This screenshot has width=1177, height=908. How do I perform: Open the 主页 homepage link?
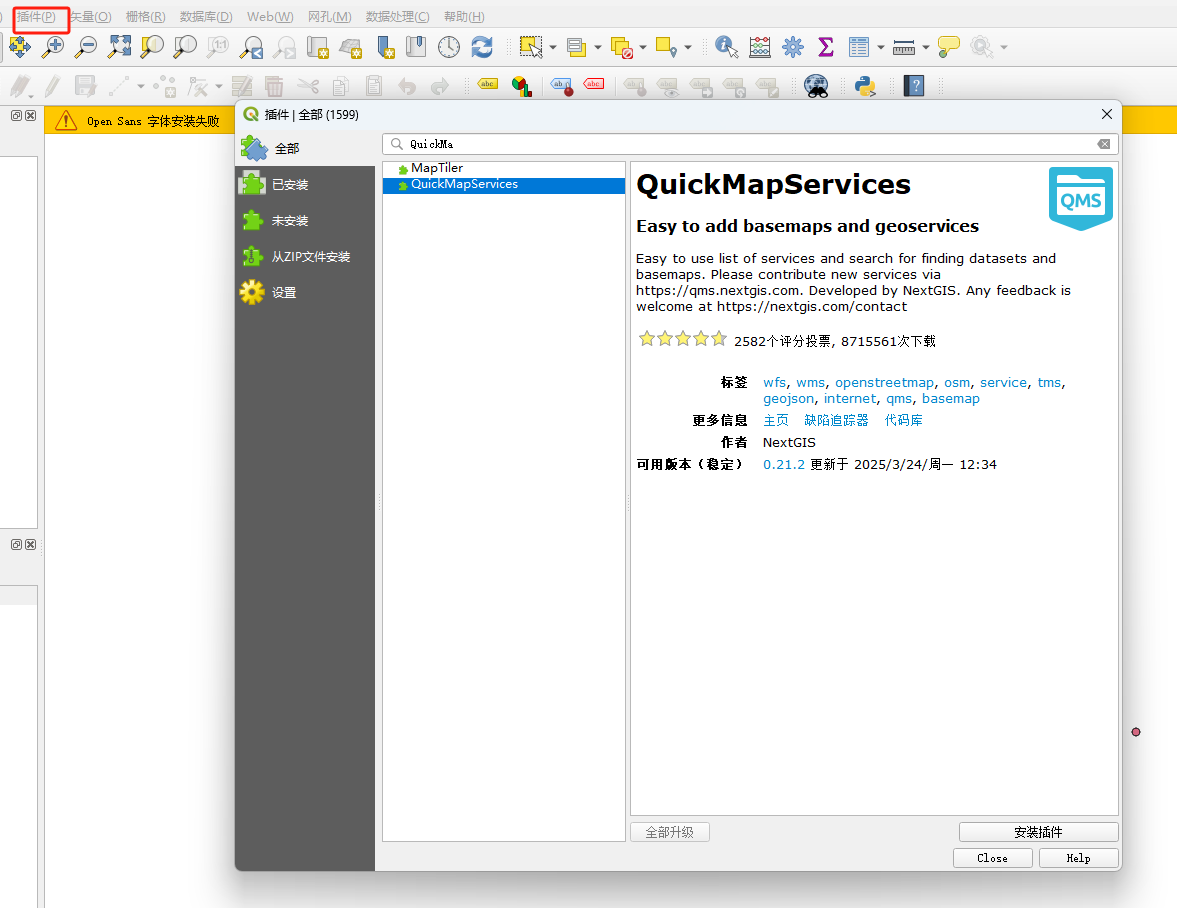(776, 421)
